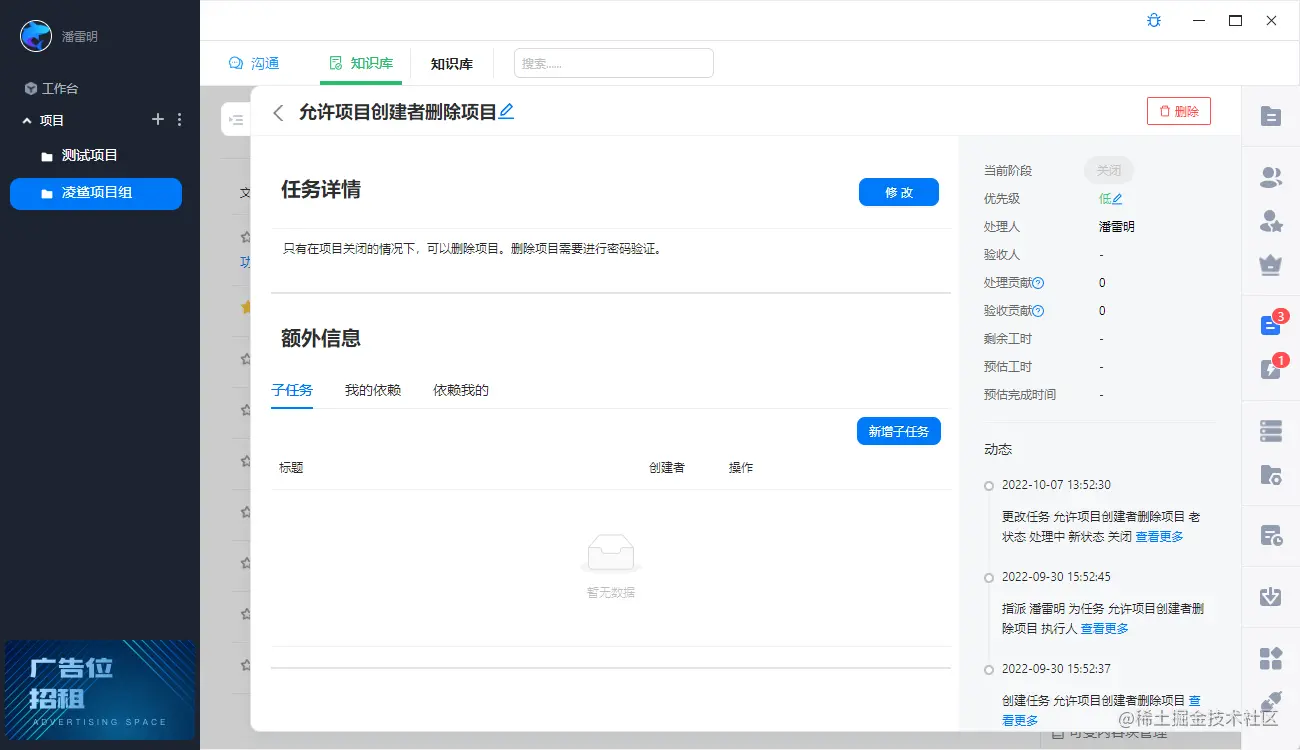Collapse the 项目 tree section
Viewport: 1300px width, 750px height.
(x=27, y=120)
